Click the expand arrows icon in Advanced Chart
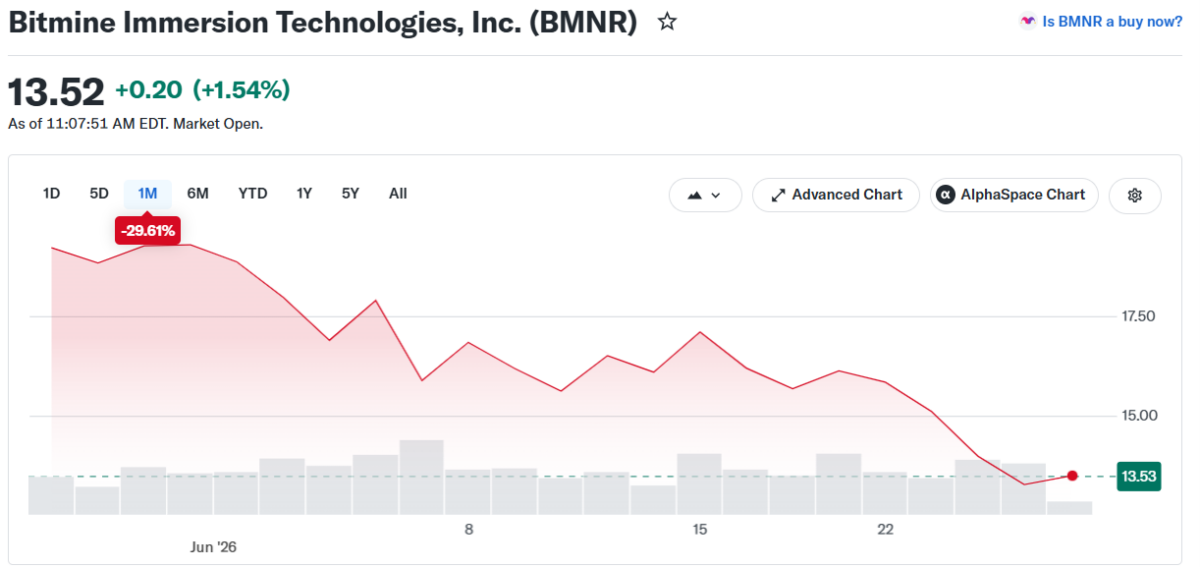Image resolution: width=1200 pixels, height=567 pixels. click(x=778, y=195)
